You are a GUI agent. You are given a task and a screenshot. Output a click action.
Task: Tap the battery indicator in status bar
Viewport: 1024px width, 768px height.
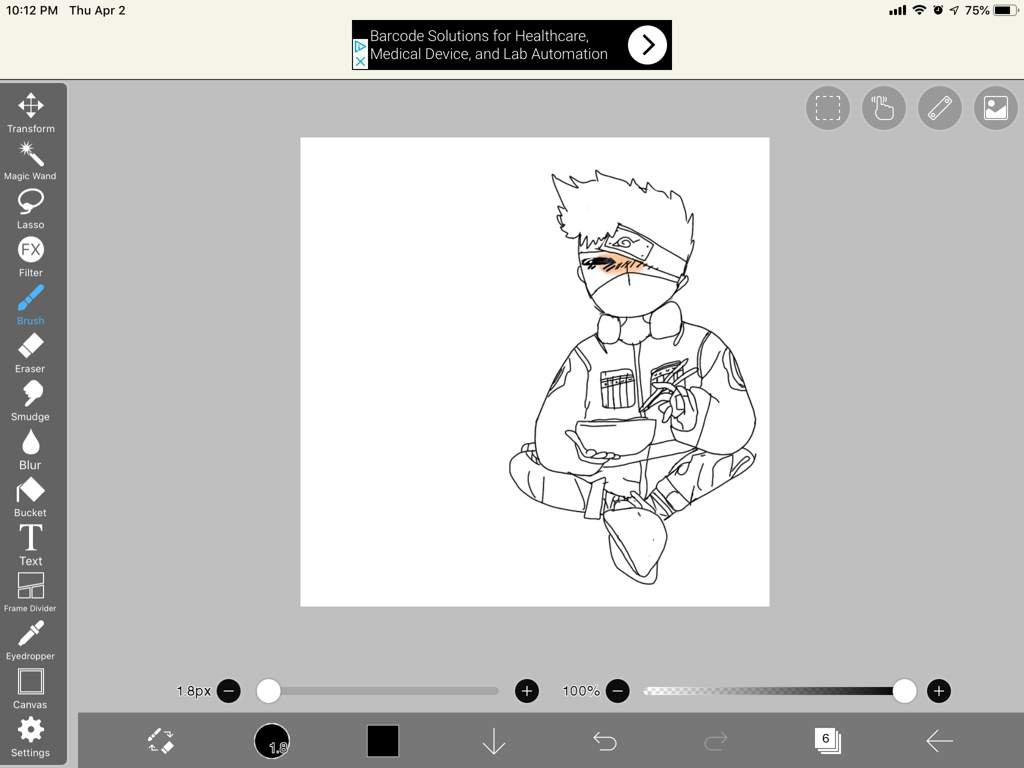click(x=1004, y=10)
